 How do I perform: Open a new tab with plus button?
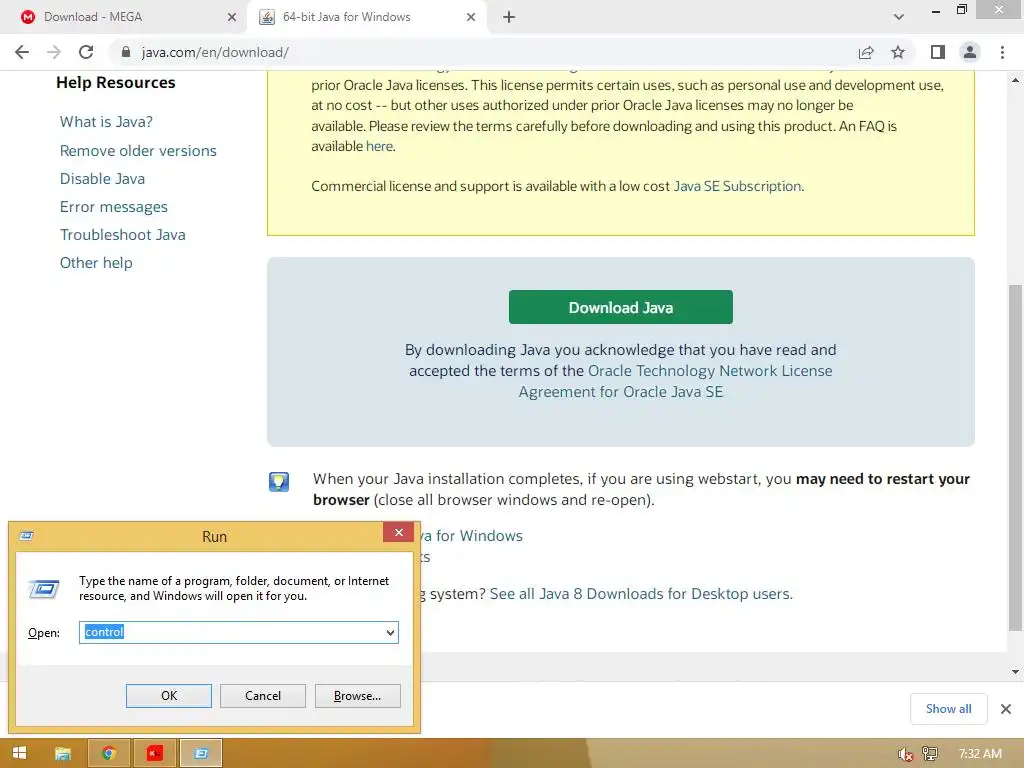(509, 17)
